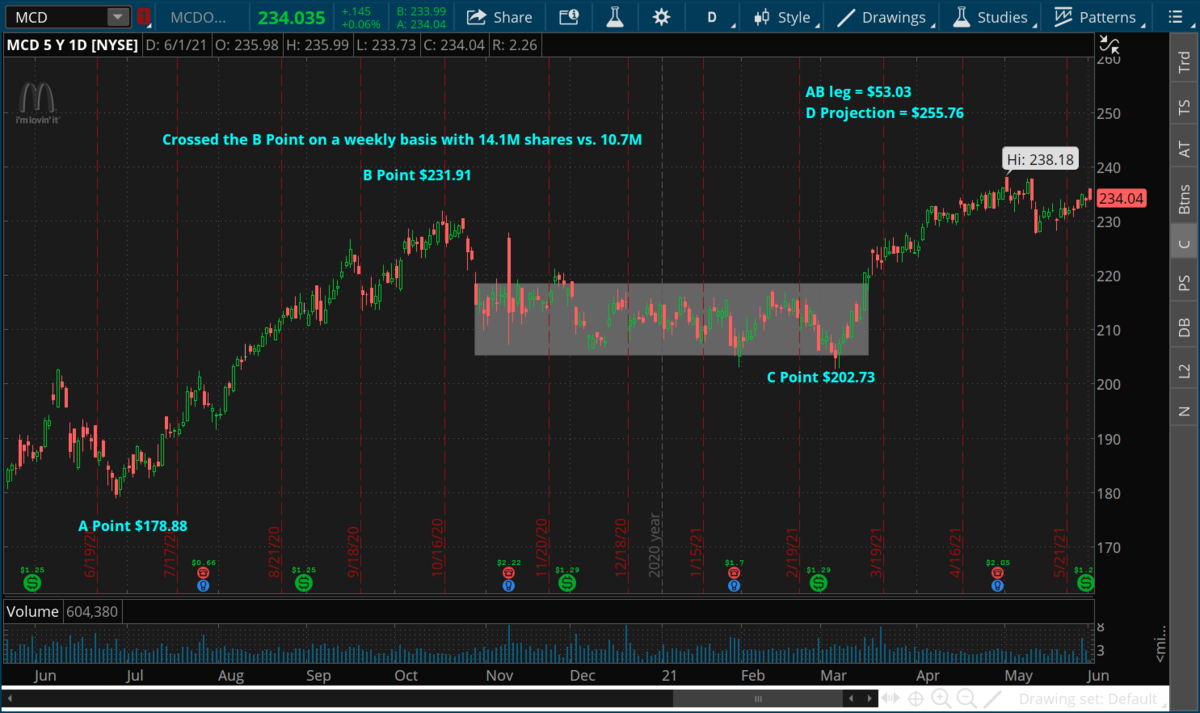Click the 'AB leg = $53.03' text
This screenshot has width=1200, height=713.
tap(858, 91)
